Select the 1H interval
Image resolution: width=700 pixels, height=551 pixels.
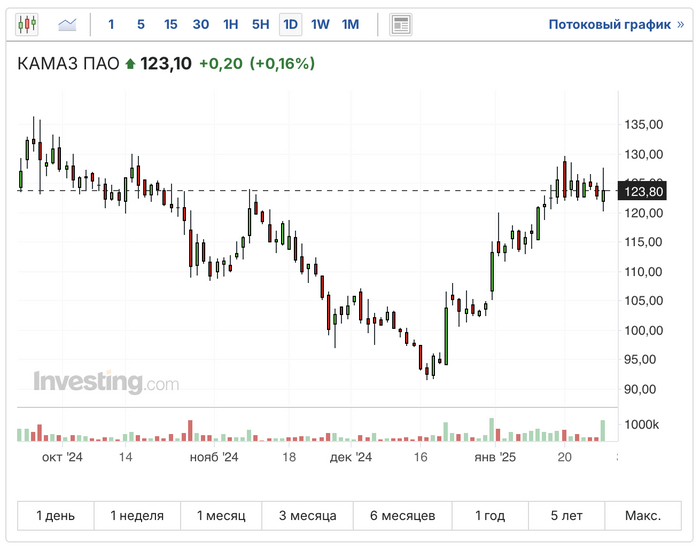tap(230, 24)
